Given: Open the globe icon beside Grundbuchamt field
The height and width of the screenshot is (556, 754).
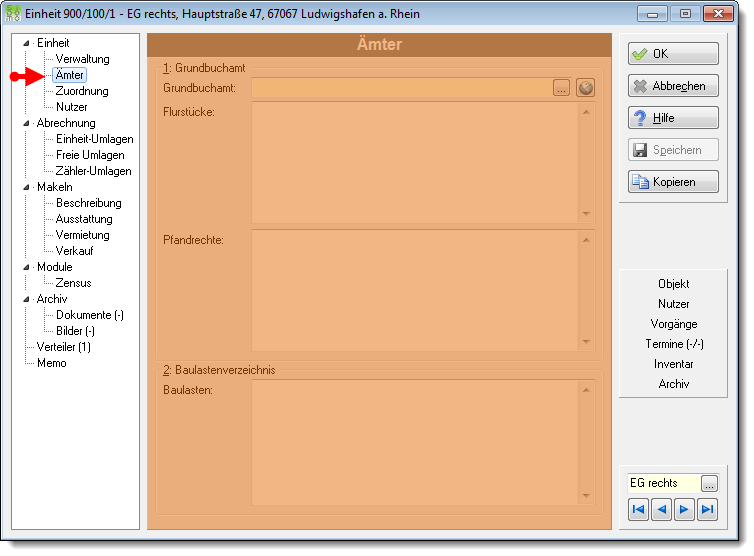Looking at the screenshot, I should 585,88.
